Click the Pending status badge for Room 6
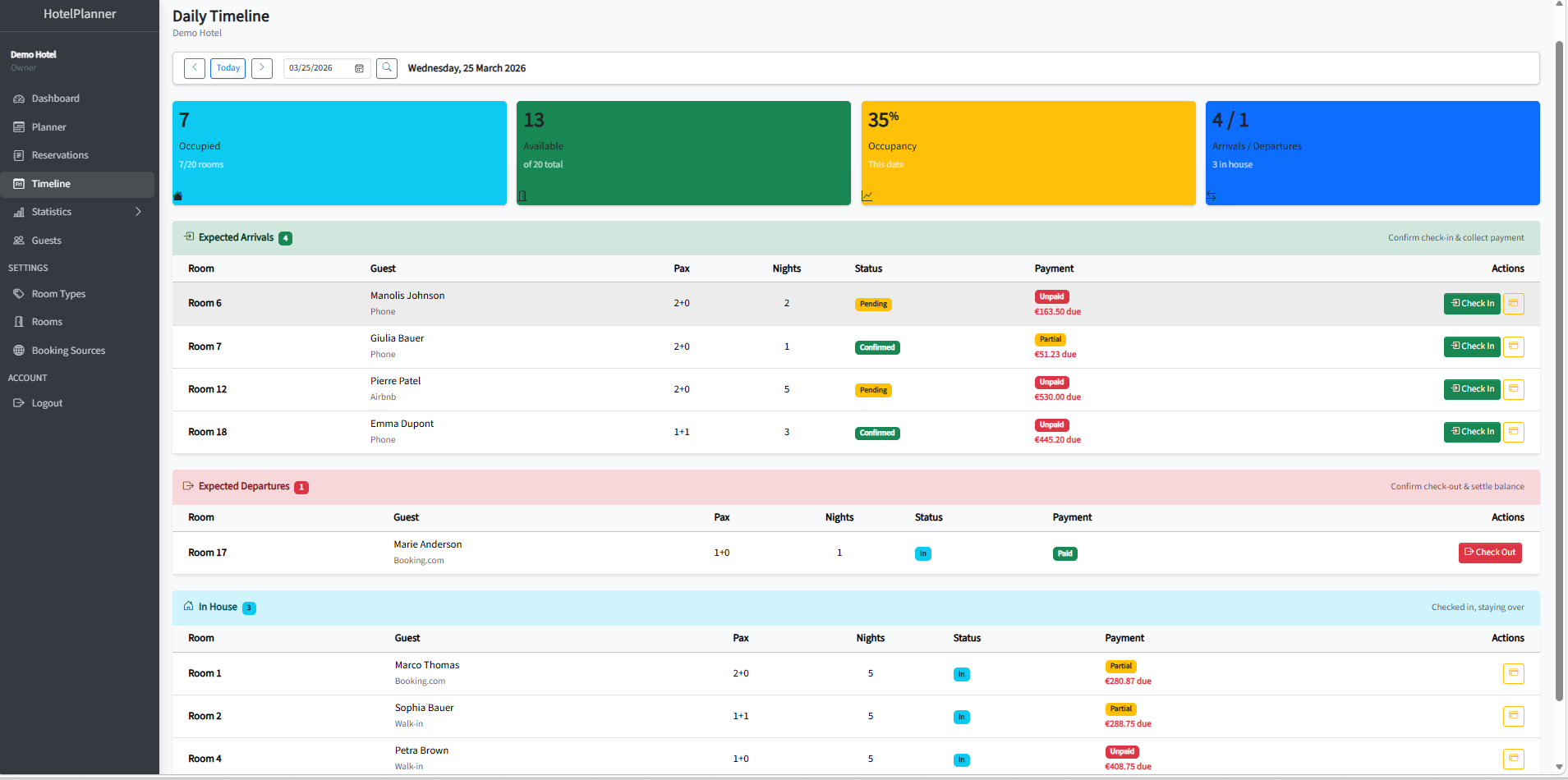This screenshot has width=1568, height=780. [x=873, y=304]
